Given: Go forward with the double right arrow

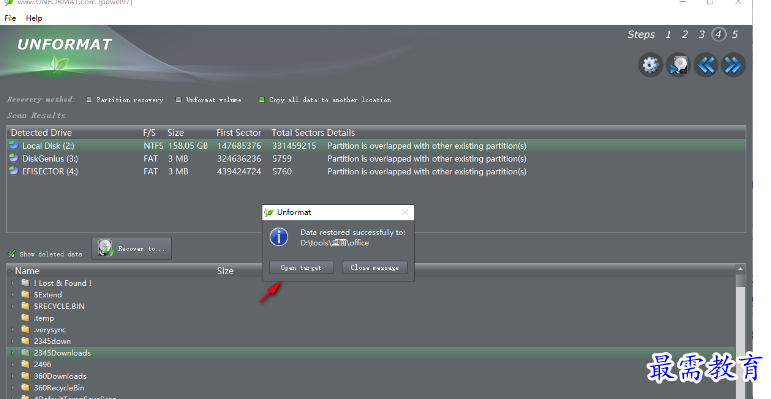Looking at the screenshot, I should [733, 65].
